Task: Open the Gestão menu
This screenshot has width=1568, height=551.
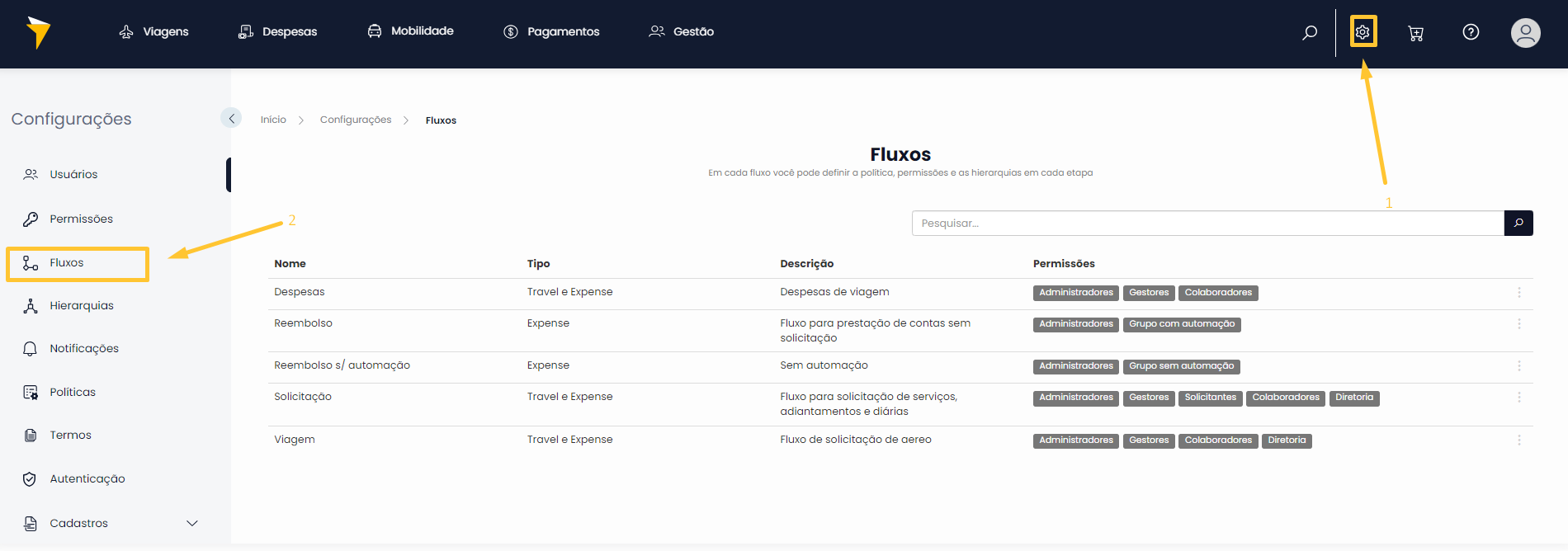Action: [x=682, y=31]
